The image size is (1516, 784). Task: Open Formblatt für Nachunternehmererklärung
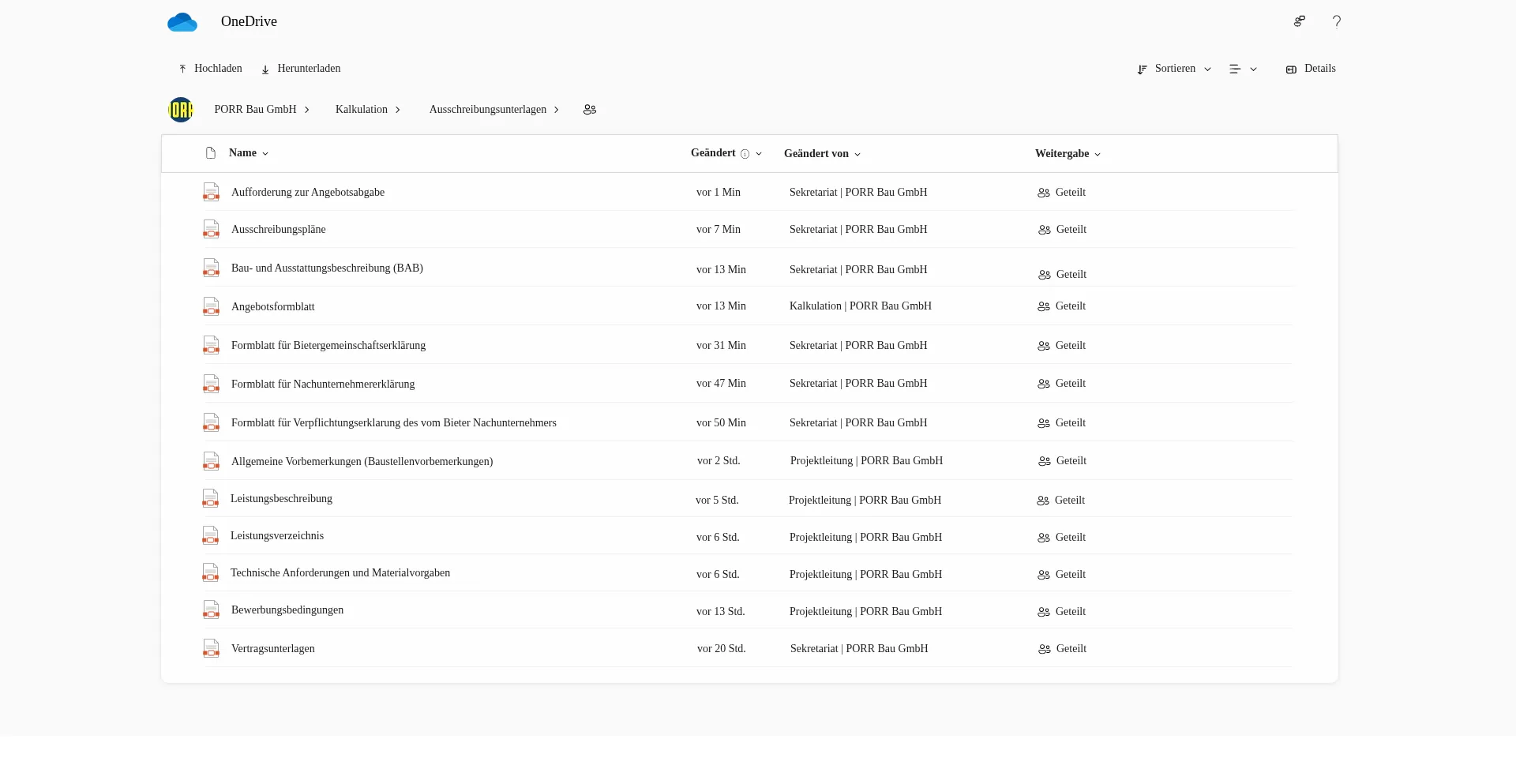tap(323, 384)
